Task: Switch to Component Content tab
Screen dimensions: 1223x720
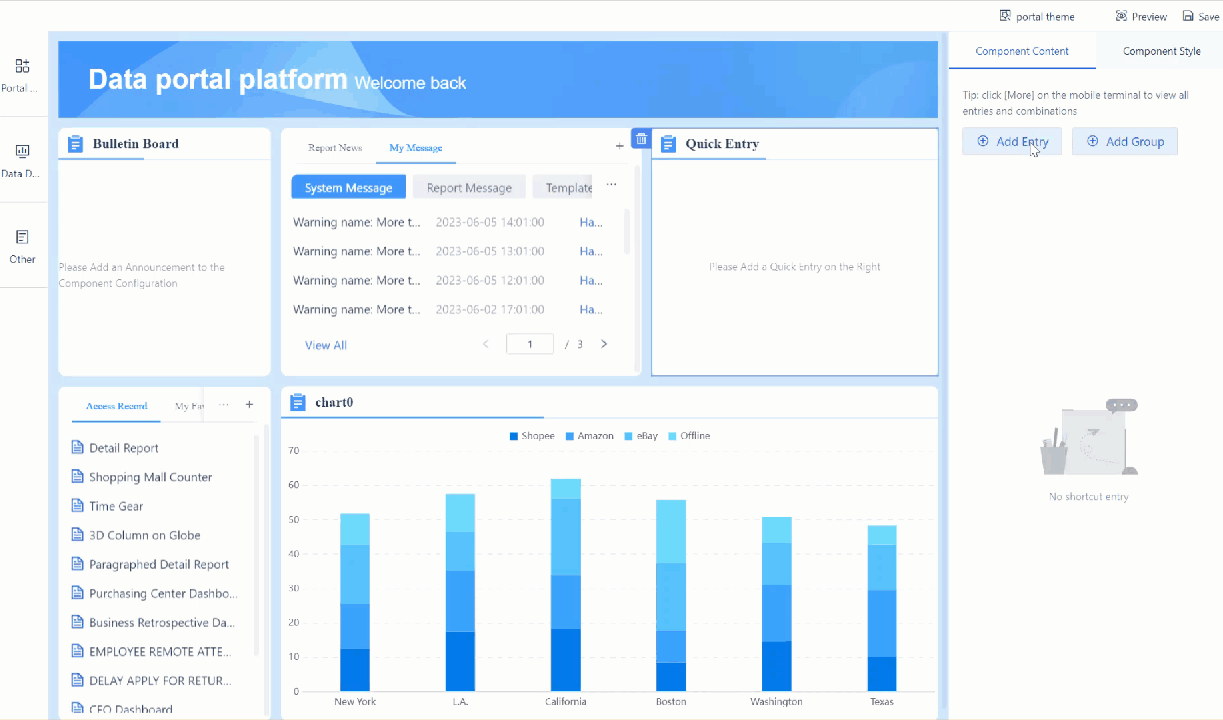Action: pyautogui.click(x=1022, y=51)
